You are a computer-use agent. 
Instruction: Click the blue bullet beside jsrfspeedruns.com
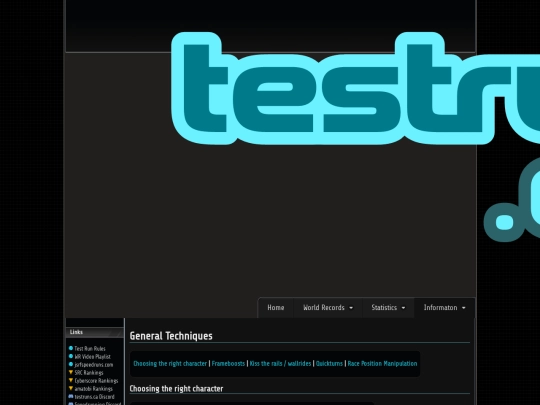tap(71, 364)
